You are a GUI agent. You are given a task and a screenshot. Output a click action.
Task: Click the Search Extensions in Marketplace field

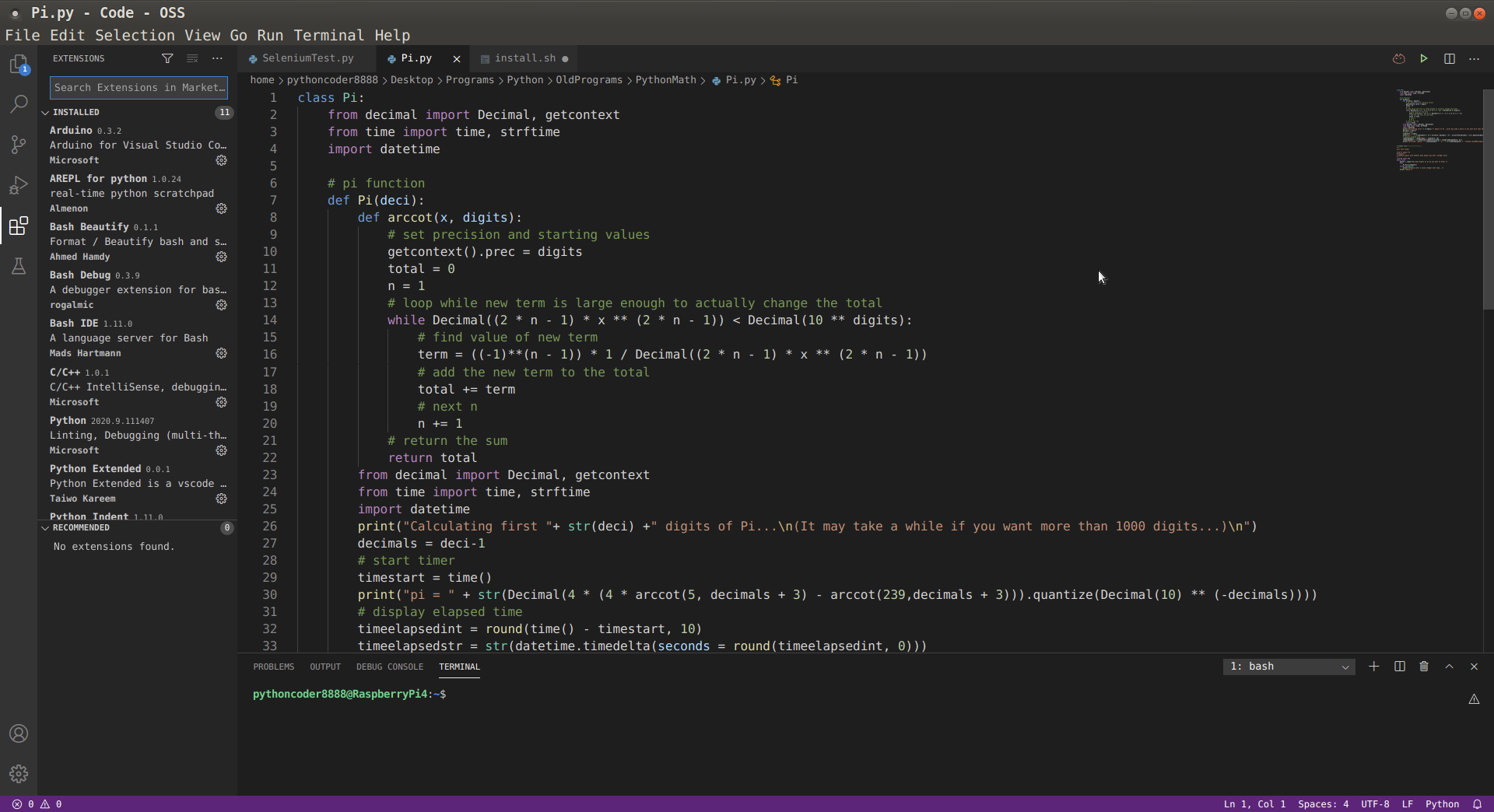(x=139, y=88)
